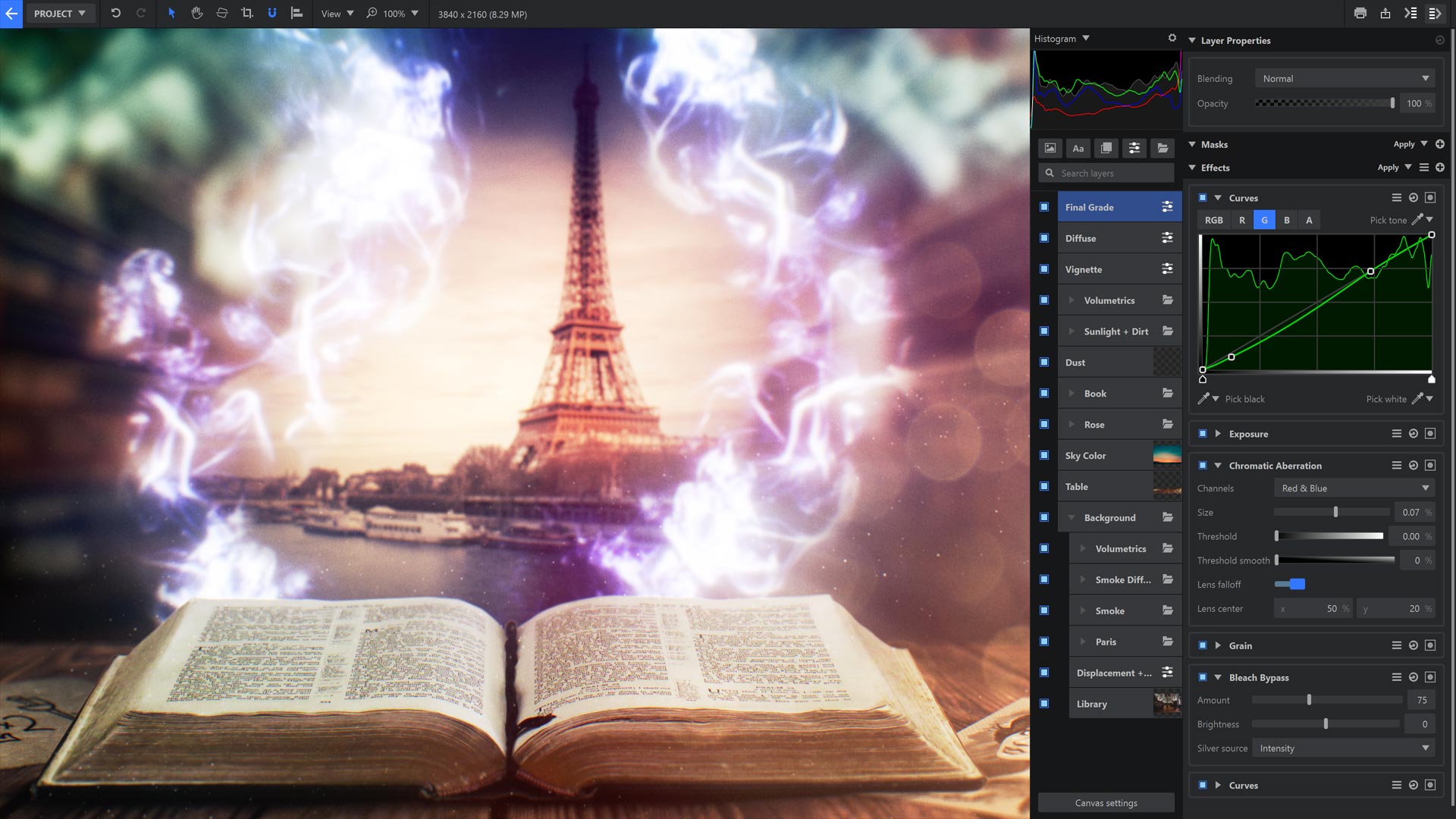Add an image layer using the image icon

point(1050,148)
